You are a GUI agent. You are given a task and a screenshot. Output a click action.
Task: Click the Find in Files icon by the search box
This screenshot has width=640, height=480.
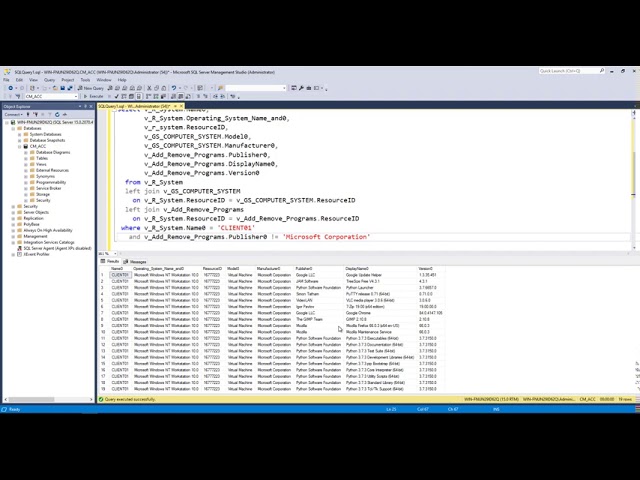pos(221,88)
